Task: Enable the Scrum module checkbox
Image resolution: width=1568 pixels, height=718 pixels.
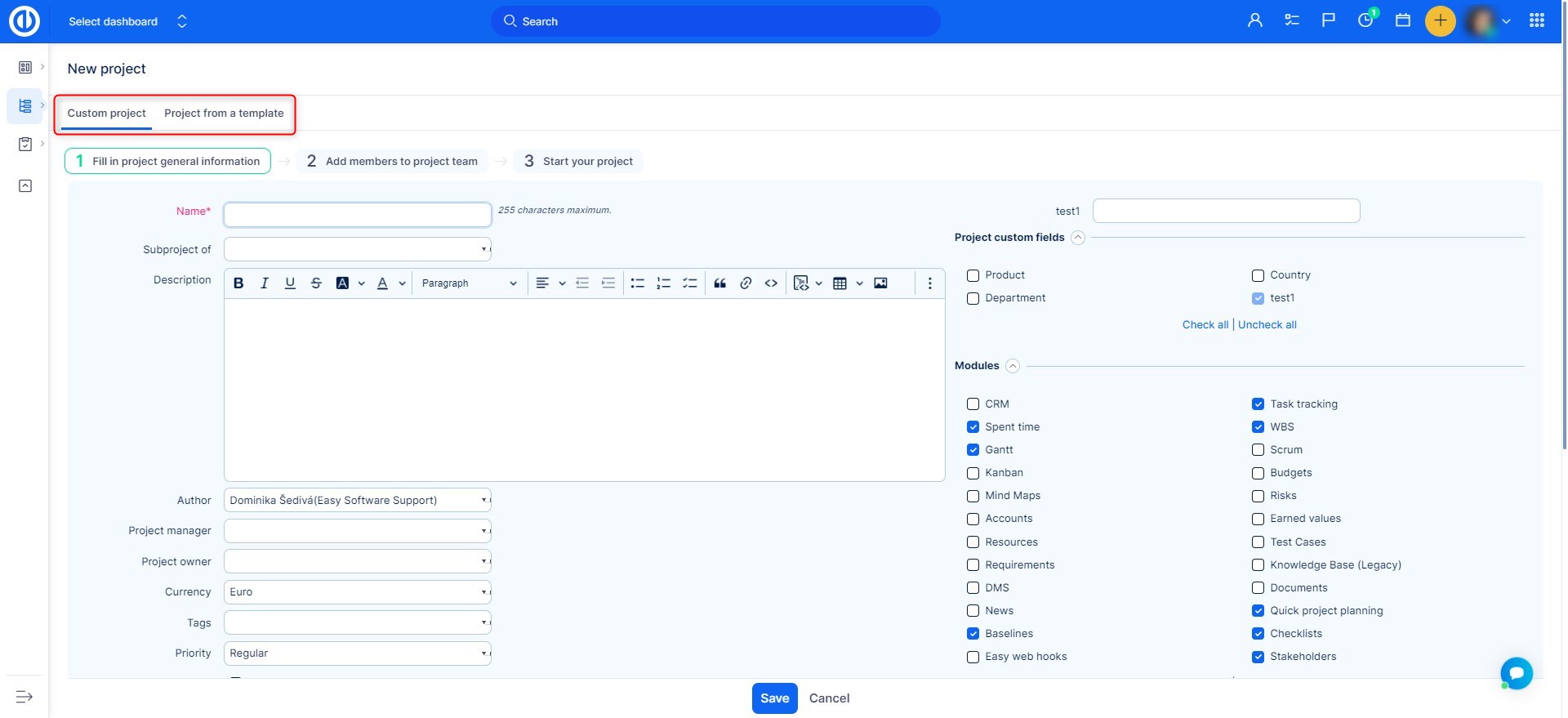Action: (1258, 450)
